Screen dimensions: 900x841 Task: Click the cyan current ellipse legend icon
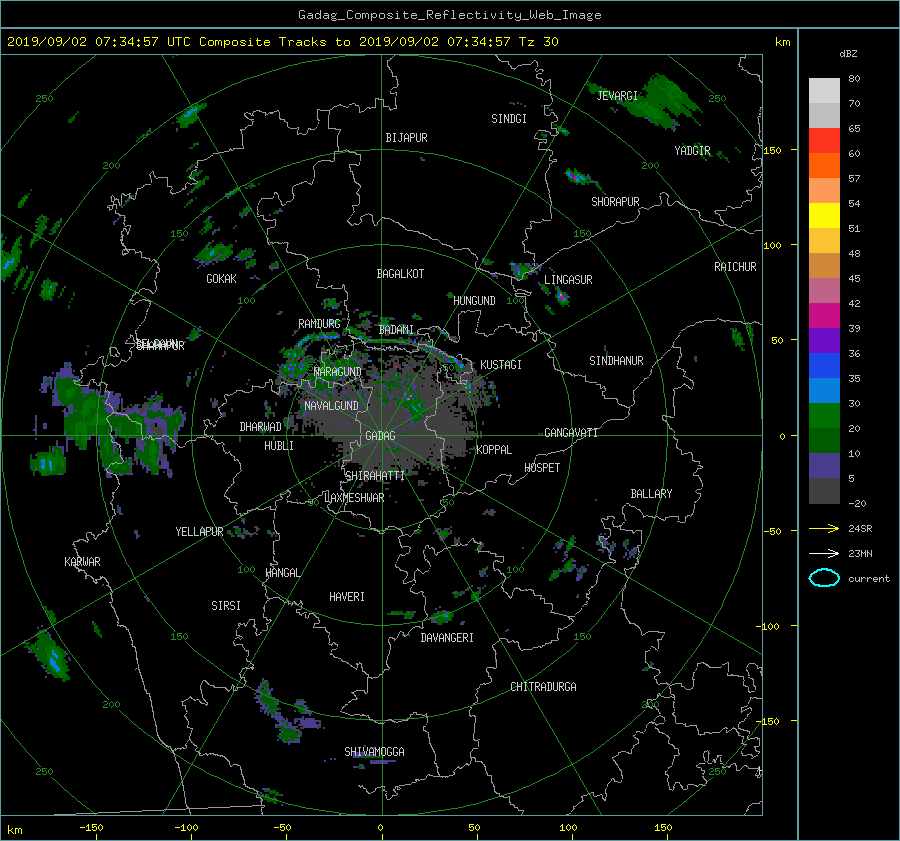point(824,578)
